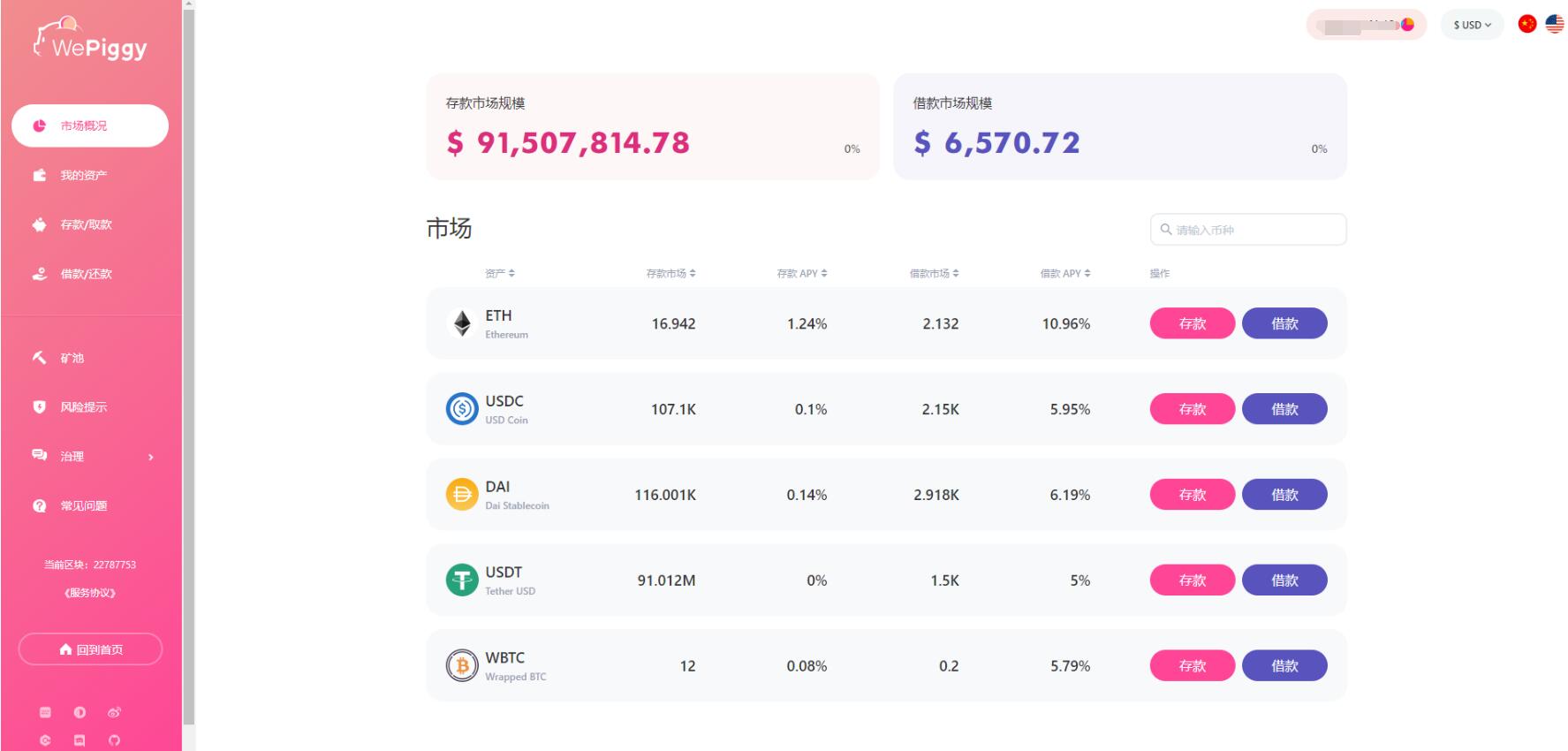
Task: Sort the table by 借款市场 column
Action: pos(935,274)
